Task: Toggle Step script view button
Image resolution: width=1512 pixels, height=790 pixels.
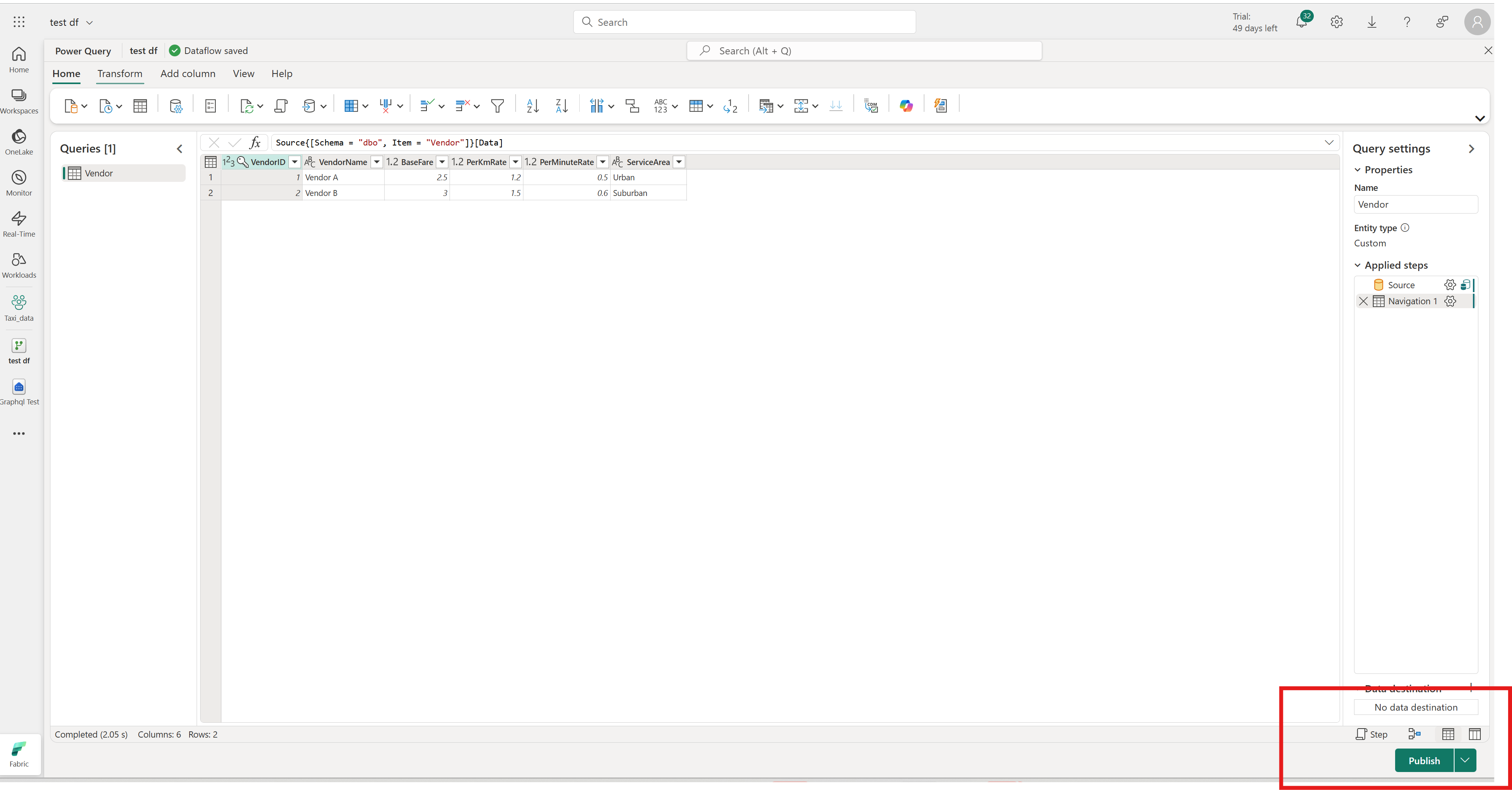Action: 1372,734
